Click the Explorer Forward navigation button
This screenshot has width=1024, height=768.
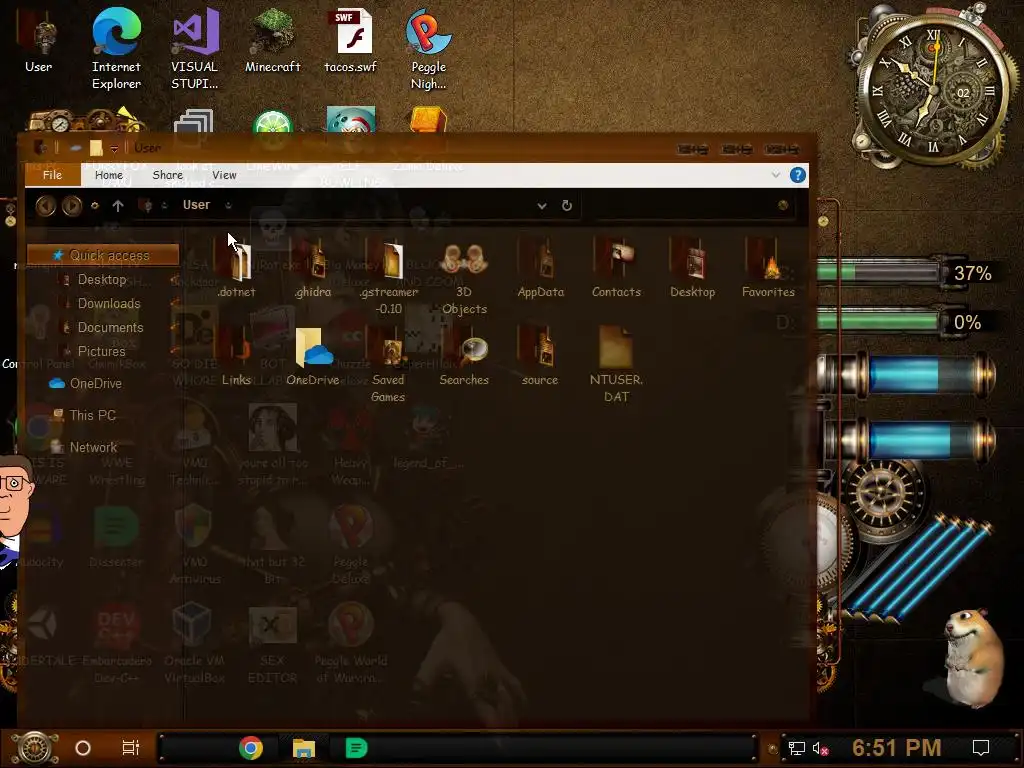click(72, 206)
